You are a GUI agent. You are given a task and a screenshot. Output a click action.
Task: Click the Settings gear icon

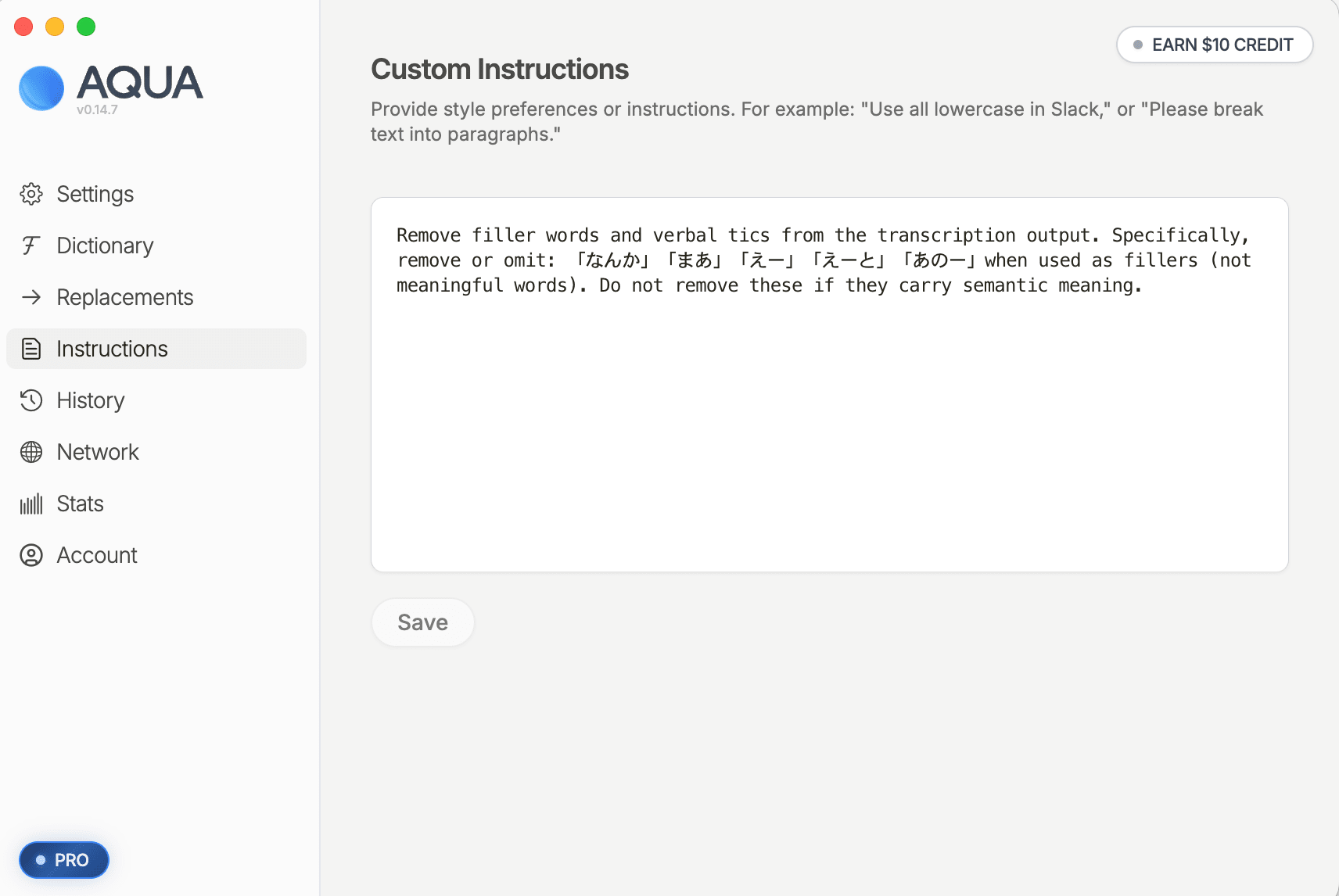pos(31,194)
